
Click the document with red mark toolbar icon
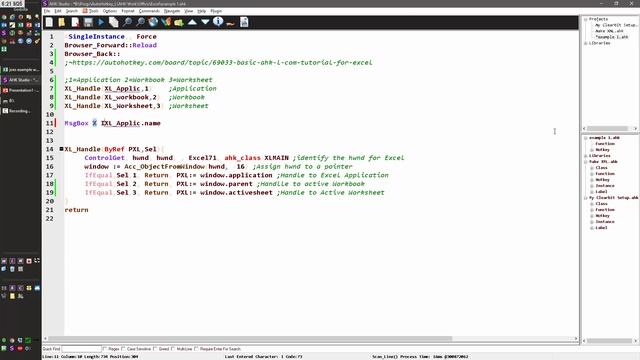tap(75, 22)
